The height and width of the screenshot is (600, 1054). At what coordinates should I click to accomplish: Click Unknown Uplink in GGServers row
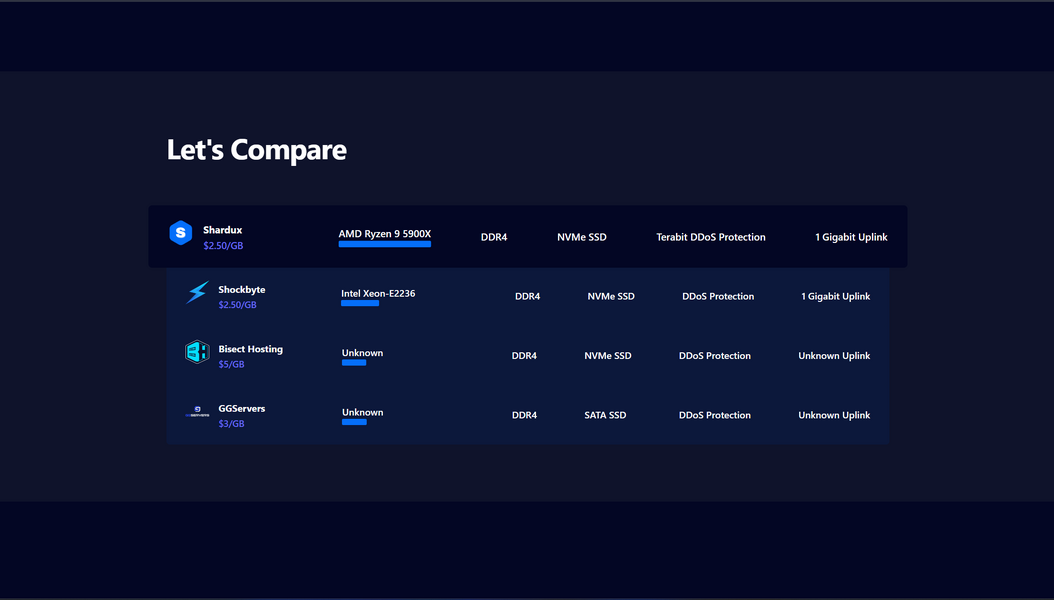834,415
